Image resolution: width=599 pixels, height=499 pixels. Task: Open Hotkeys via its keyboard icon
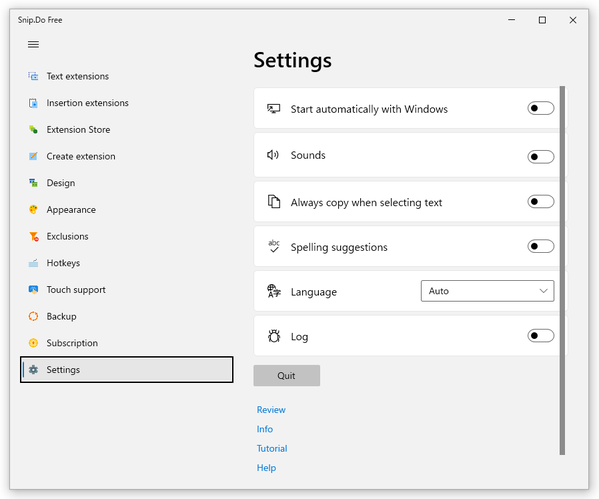point(33,263)
